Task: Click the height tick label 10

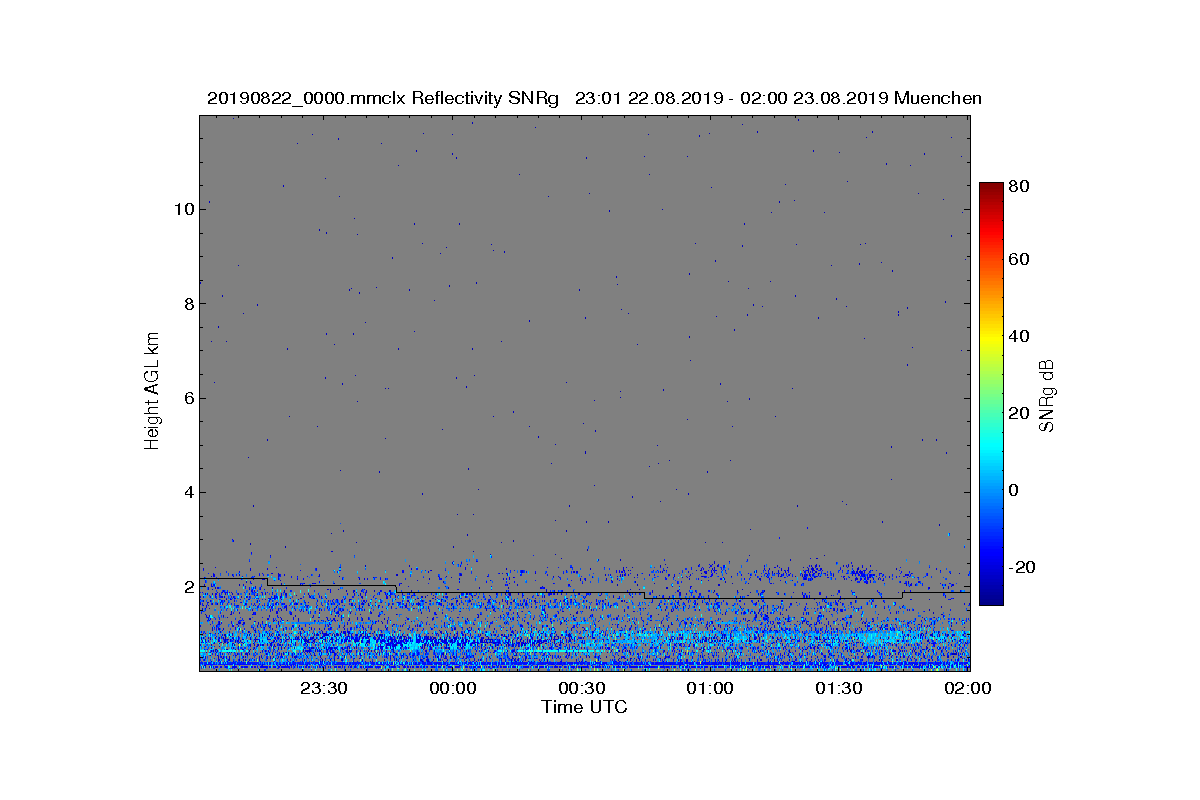Action: click(x=183, y=209)
